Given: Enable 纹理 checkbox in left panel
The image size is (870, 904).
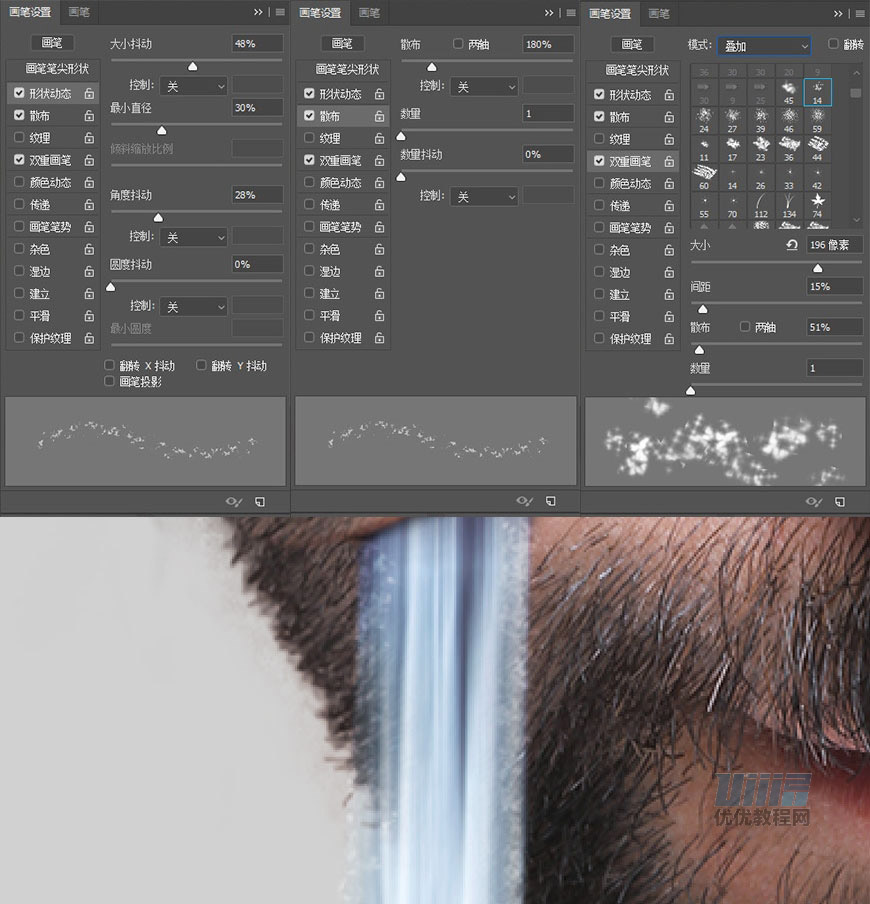Looking at the screenshot, I should [x=19, y=137].
